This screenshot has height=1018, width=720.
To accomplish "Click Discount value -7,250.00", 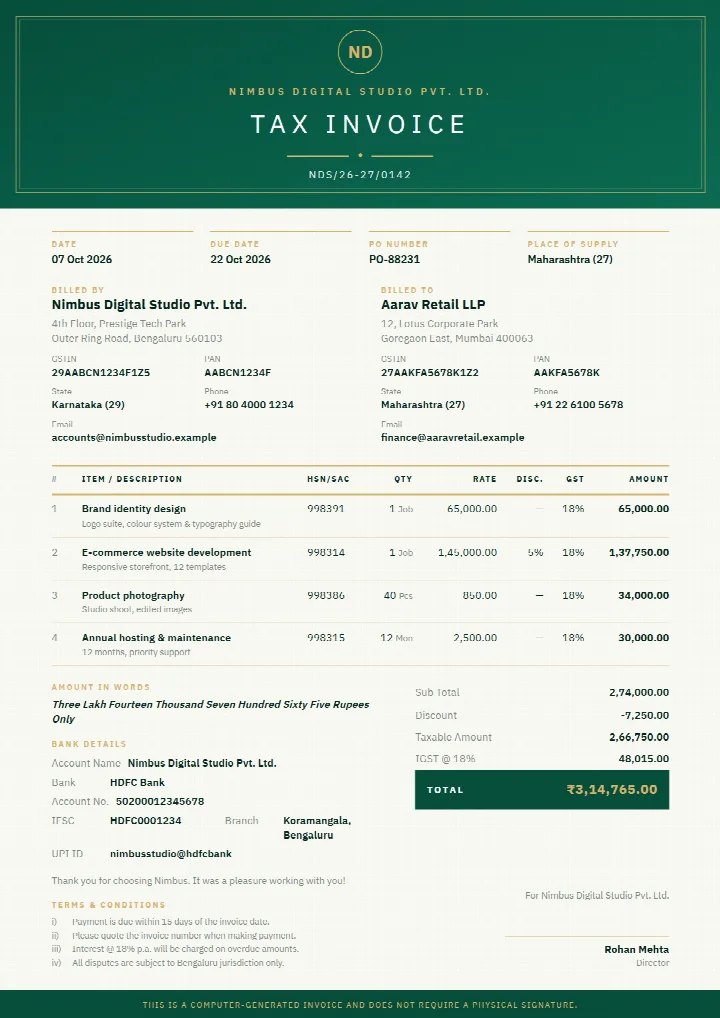I will click(x=645, y=715).
